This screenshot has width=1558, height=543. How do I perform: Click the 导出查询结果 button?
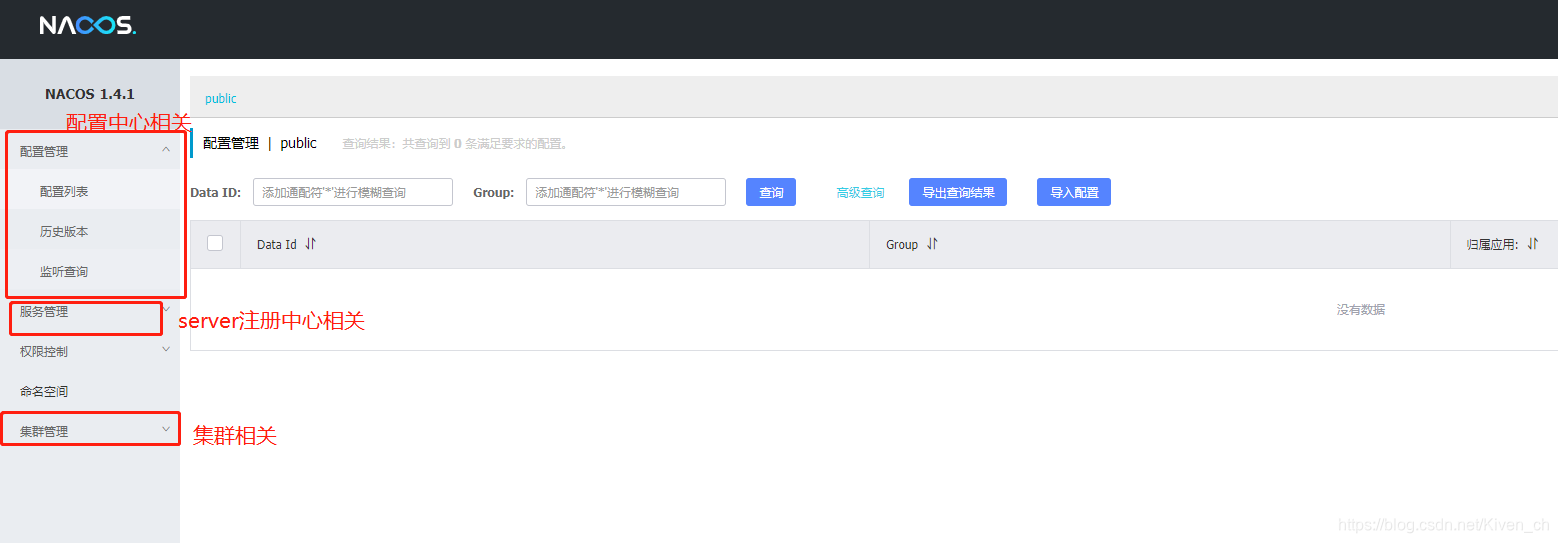point(958,192)
